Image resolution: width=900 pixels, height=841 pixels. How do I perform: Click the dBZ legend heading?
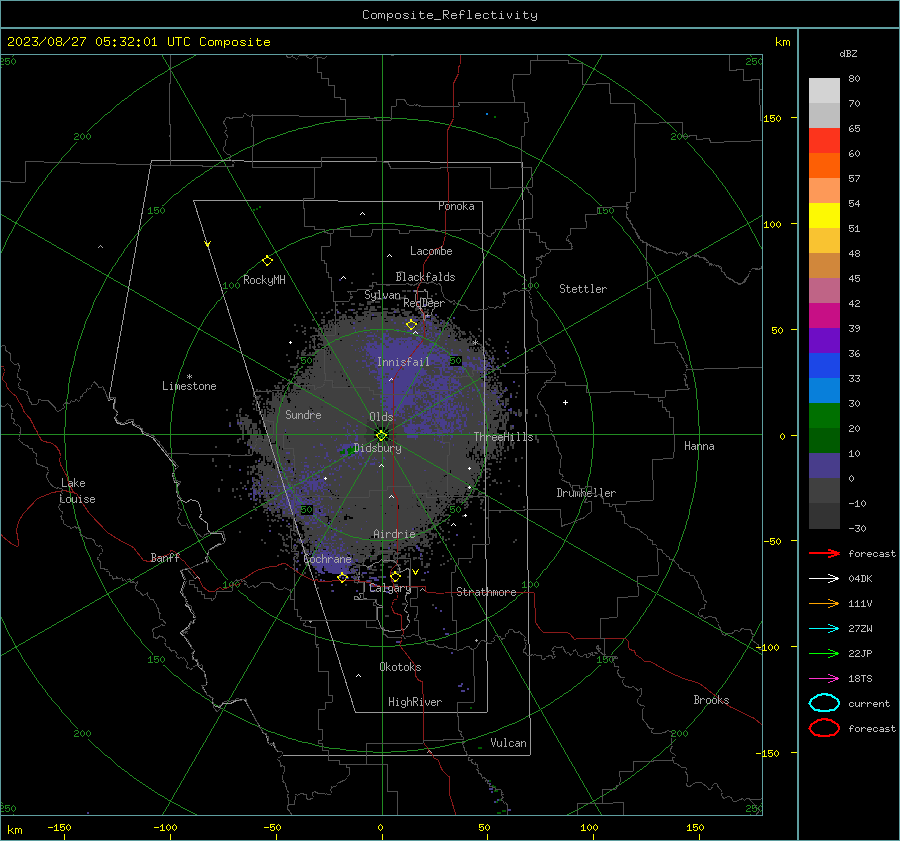tap(848, 53)
